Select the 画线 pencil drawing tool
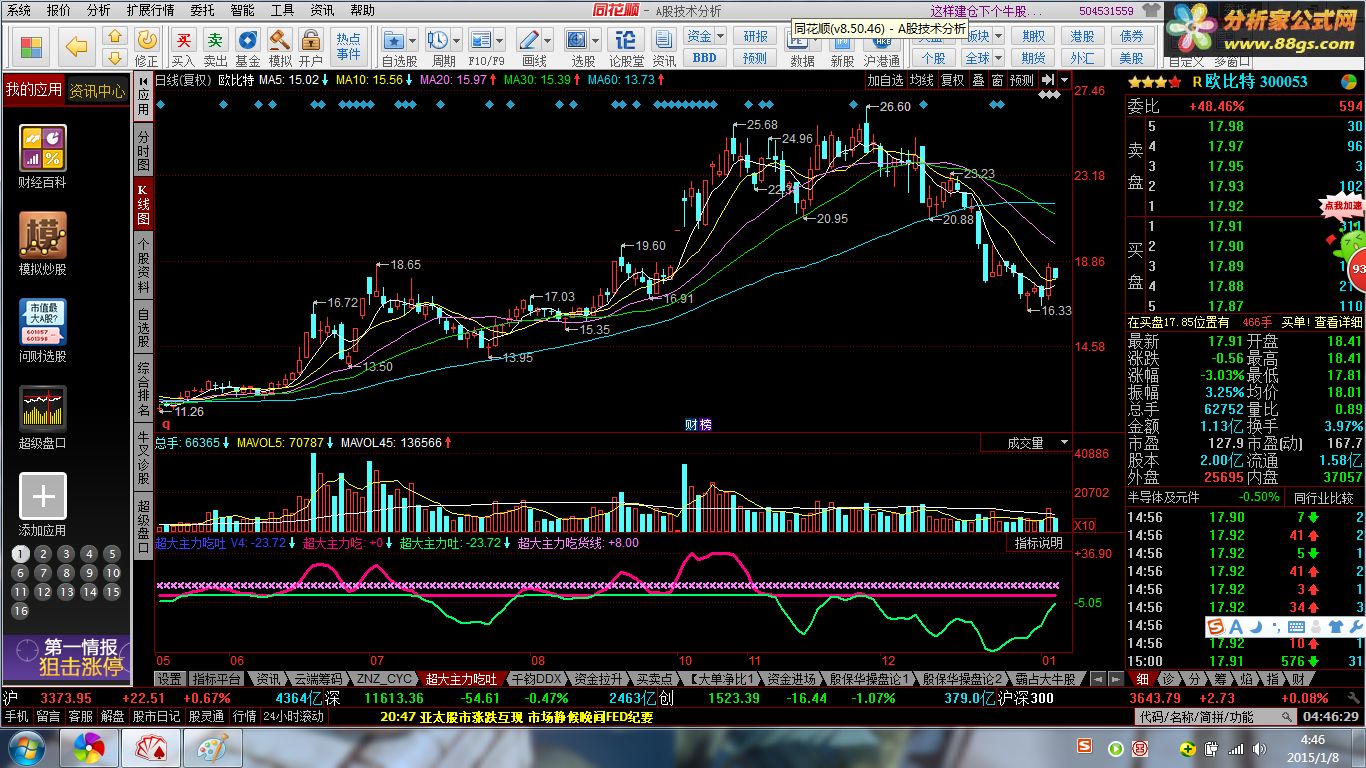1366x768 pixels. click(x=529, y=39)
